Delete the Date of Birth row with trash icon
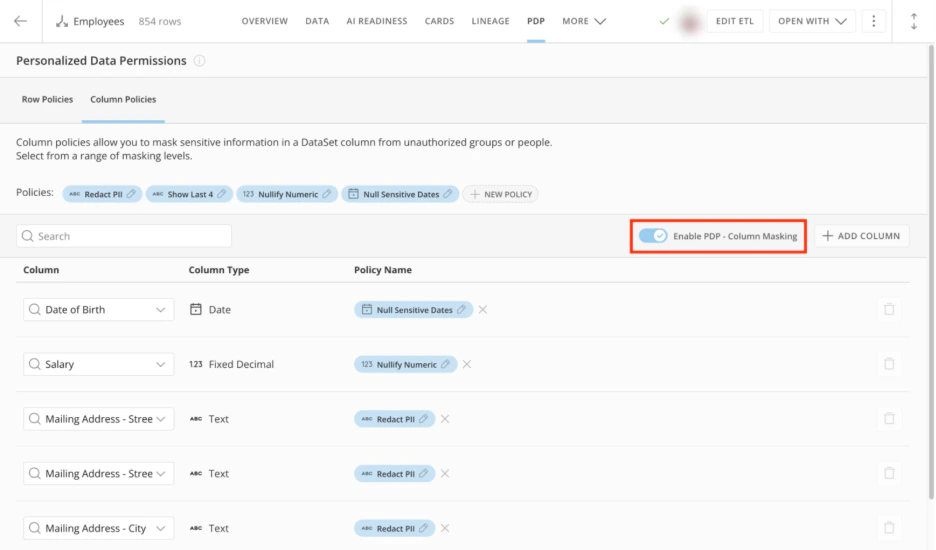Screen dimensions: 936x550 [889, 309]
